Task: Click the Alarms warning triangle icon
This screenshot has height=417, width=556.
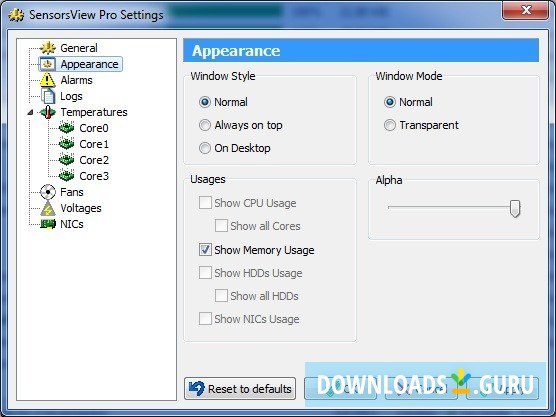Action: click(47, 80)
